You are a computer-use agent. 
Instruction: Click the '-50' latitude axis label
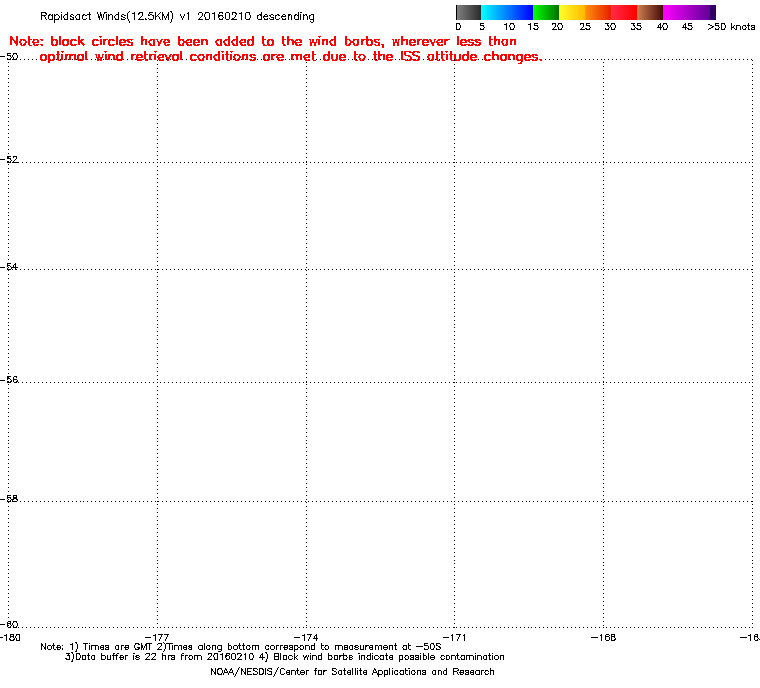9,57
